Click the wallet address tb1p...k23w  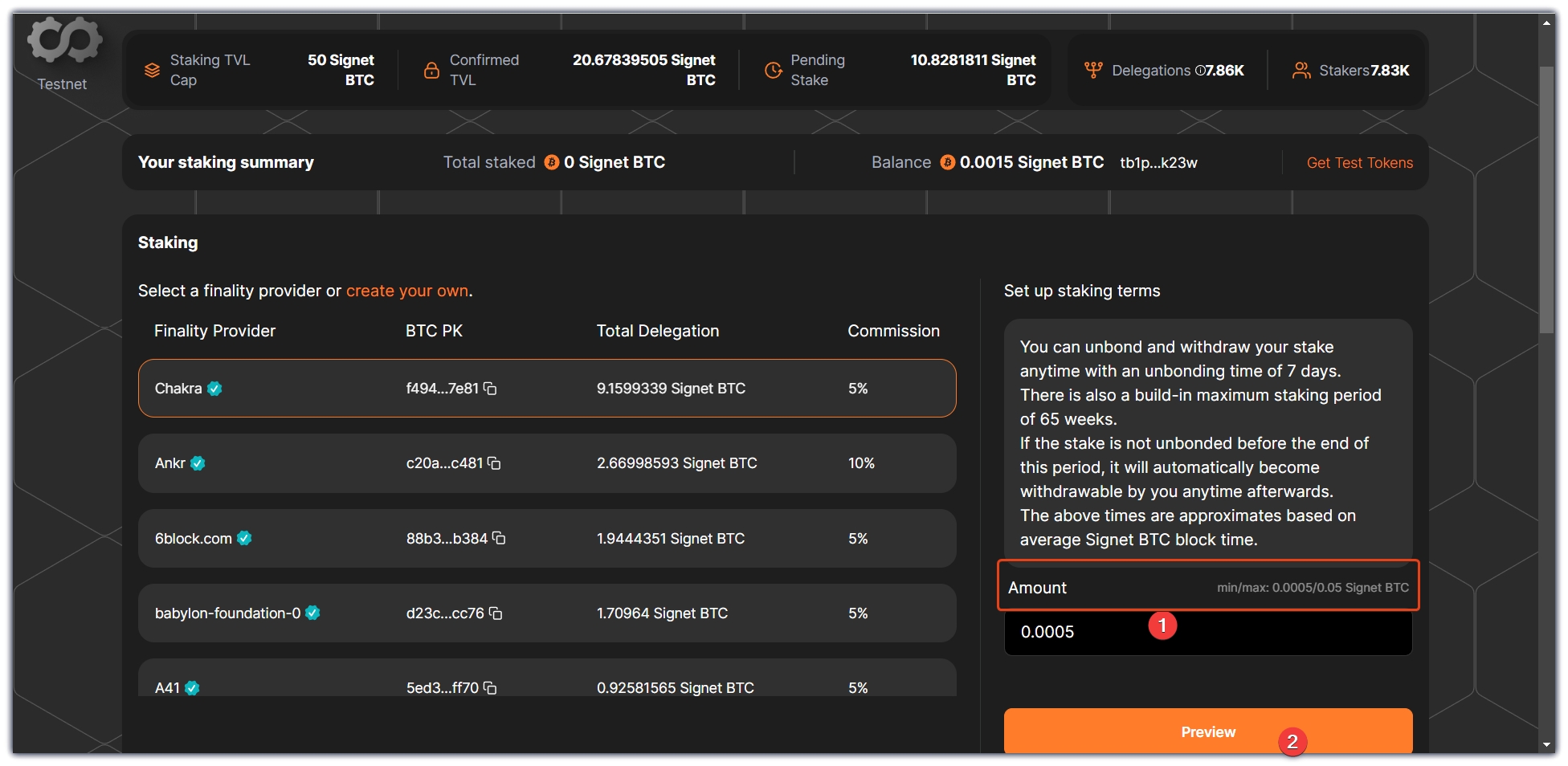click(x=1158, y=163)
